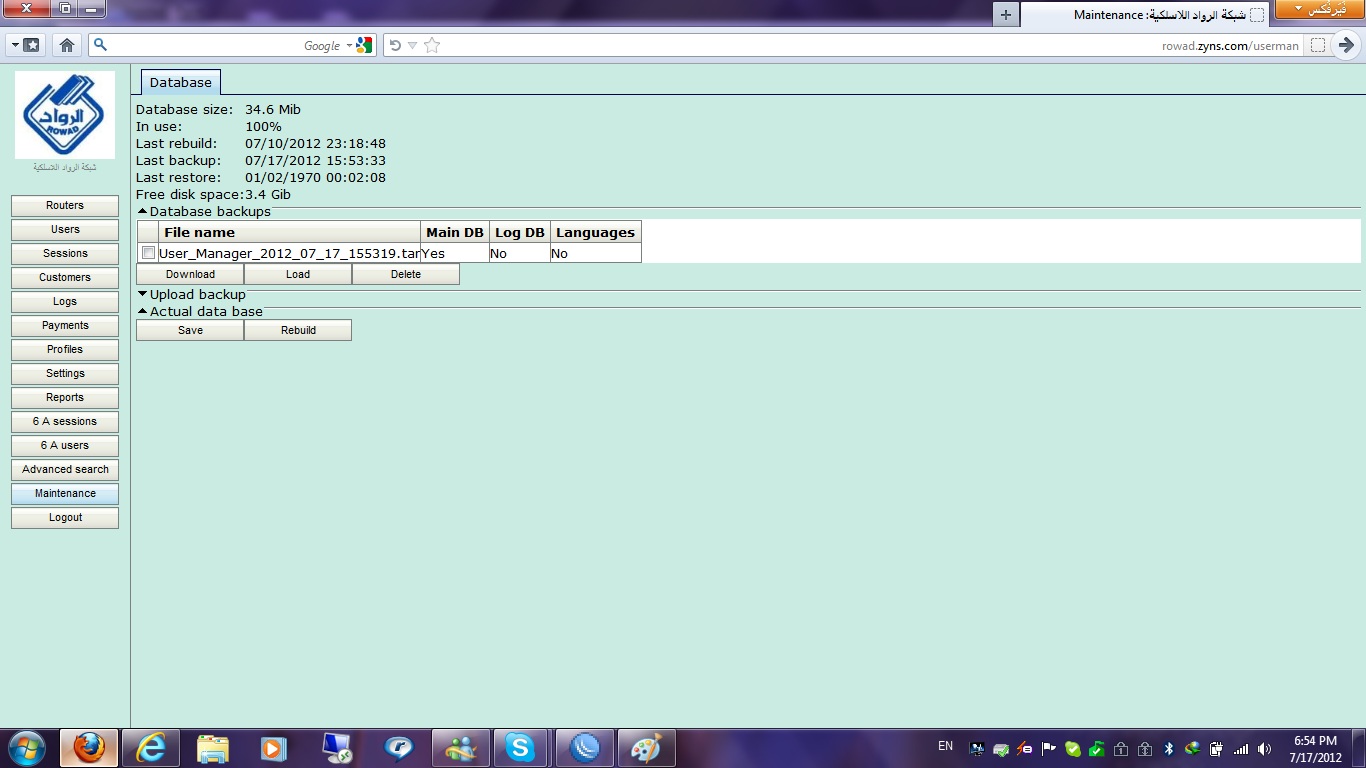The height and width of the screenshot is (768, 1366).
Task: Click the Log DB column header
Action: click(520, 232)
